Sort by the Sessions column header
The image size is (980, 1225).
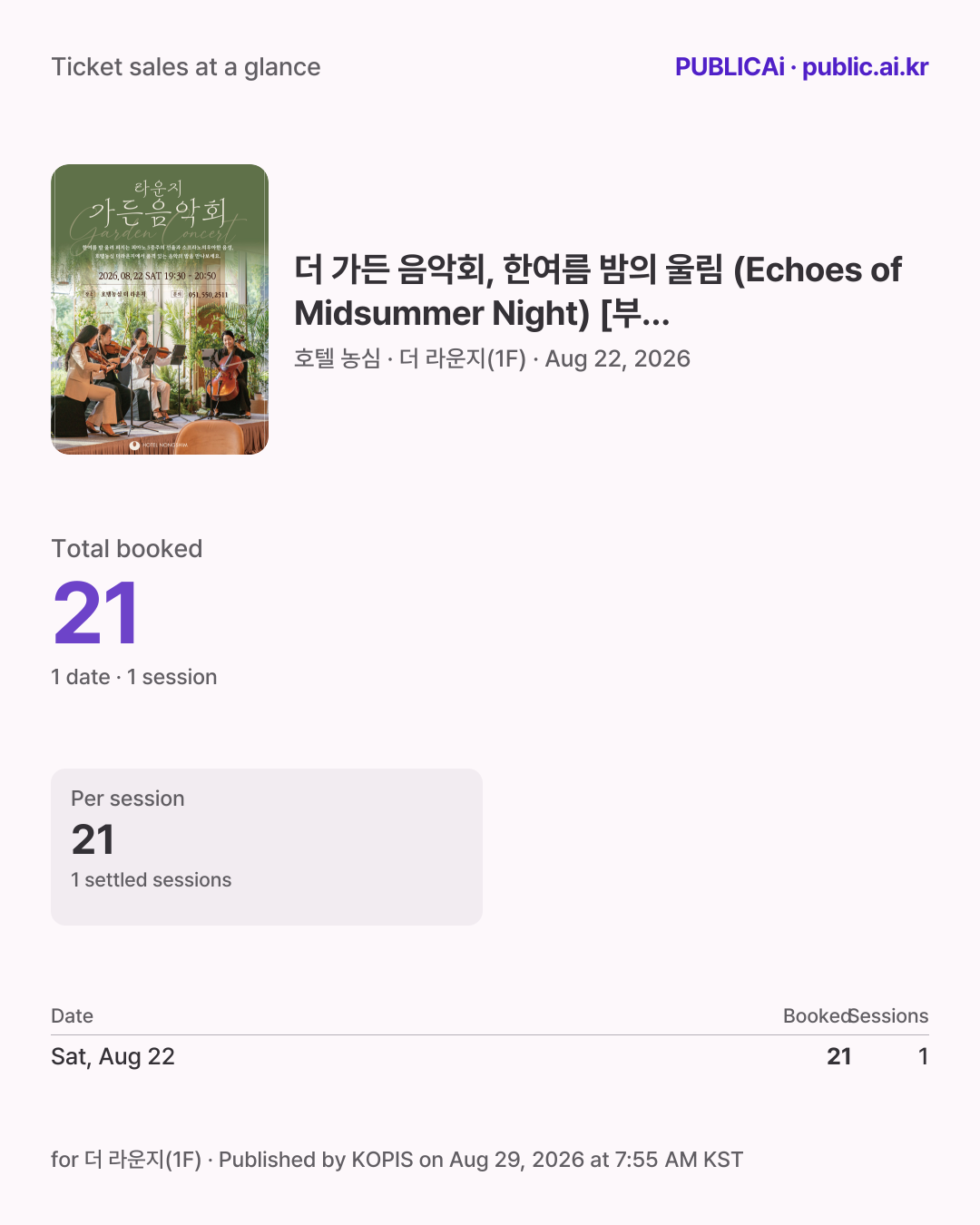pos(890,1016)
